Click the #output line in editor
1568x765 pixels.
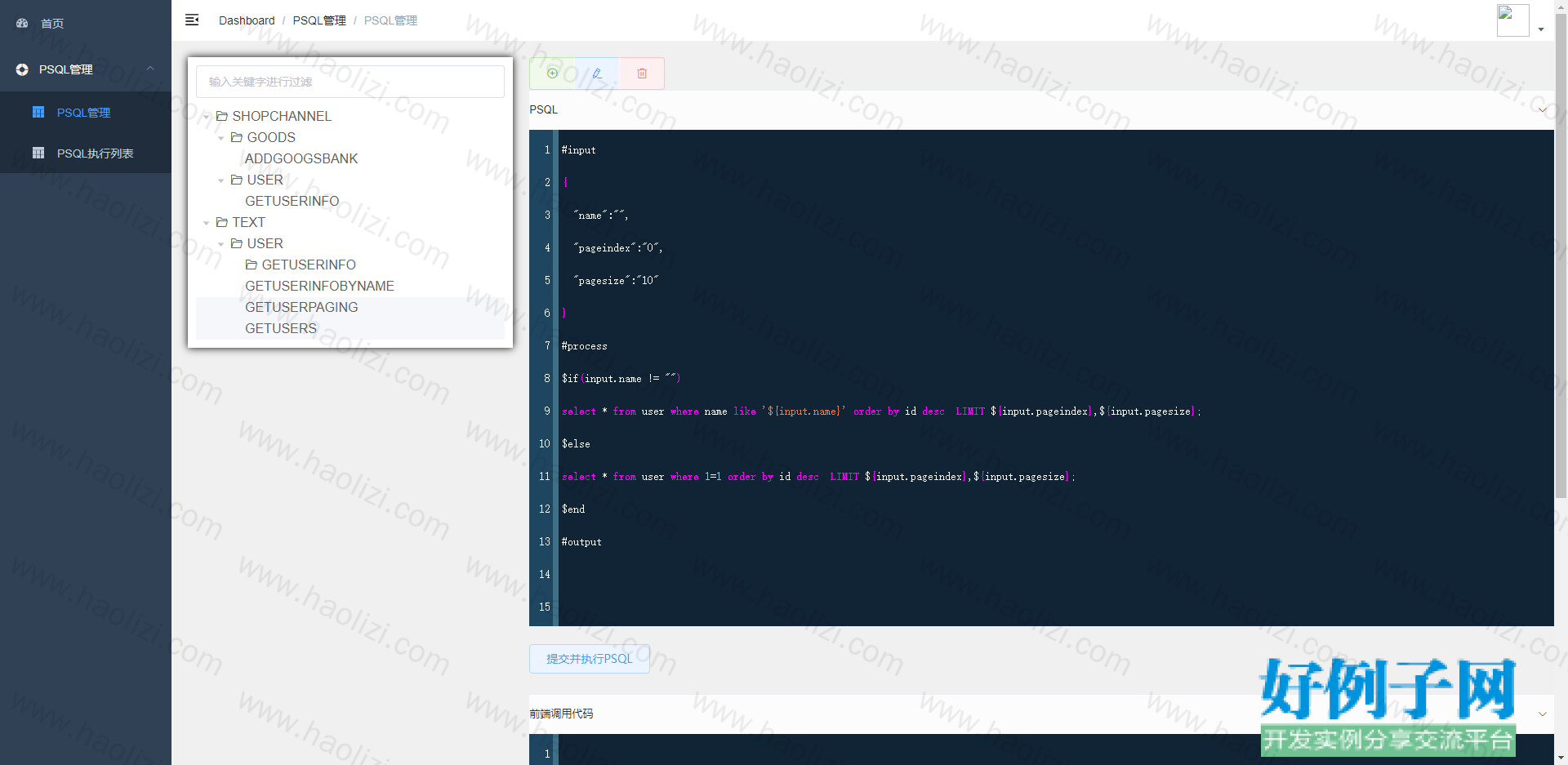(581, 542)
